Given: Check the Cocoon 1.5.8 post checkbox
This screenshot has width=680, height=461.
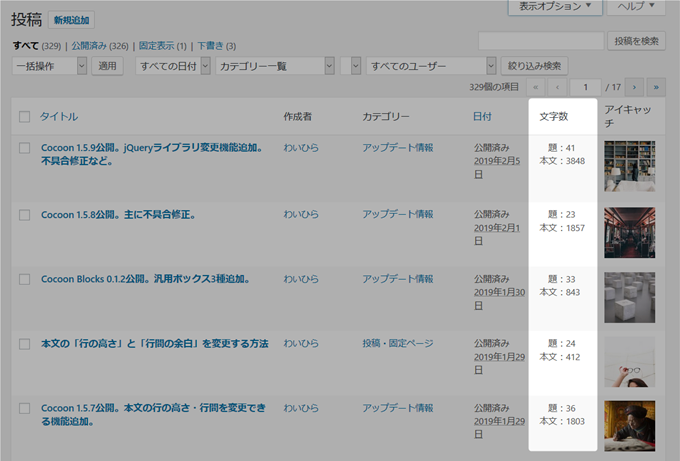Looking at the screenshot, I should (x=25, y=214).
